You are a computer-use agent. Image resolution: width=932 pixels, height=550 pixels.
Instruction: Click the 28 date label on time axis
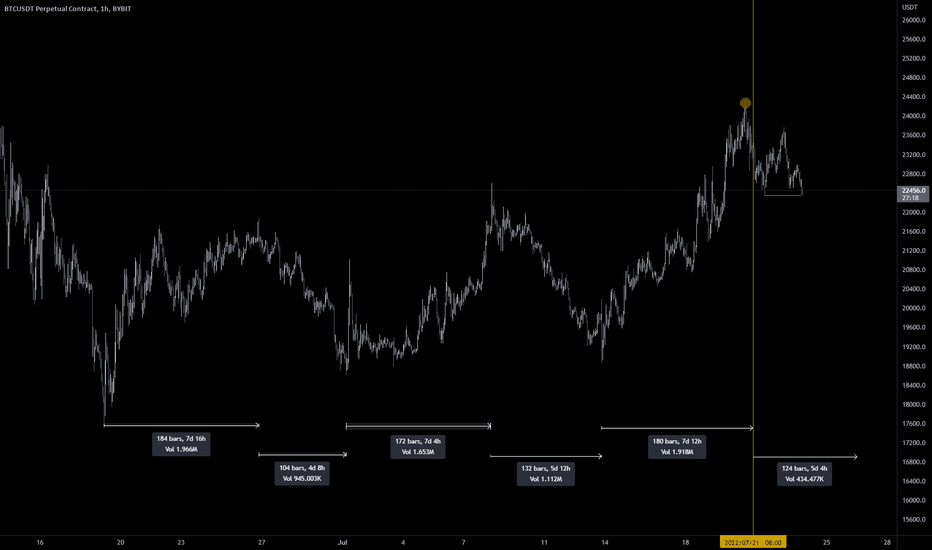pos(887,542)
